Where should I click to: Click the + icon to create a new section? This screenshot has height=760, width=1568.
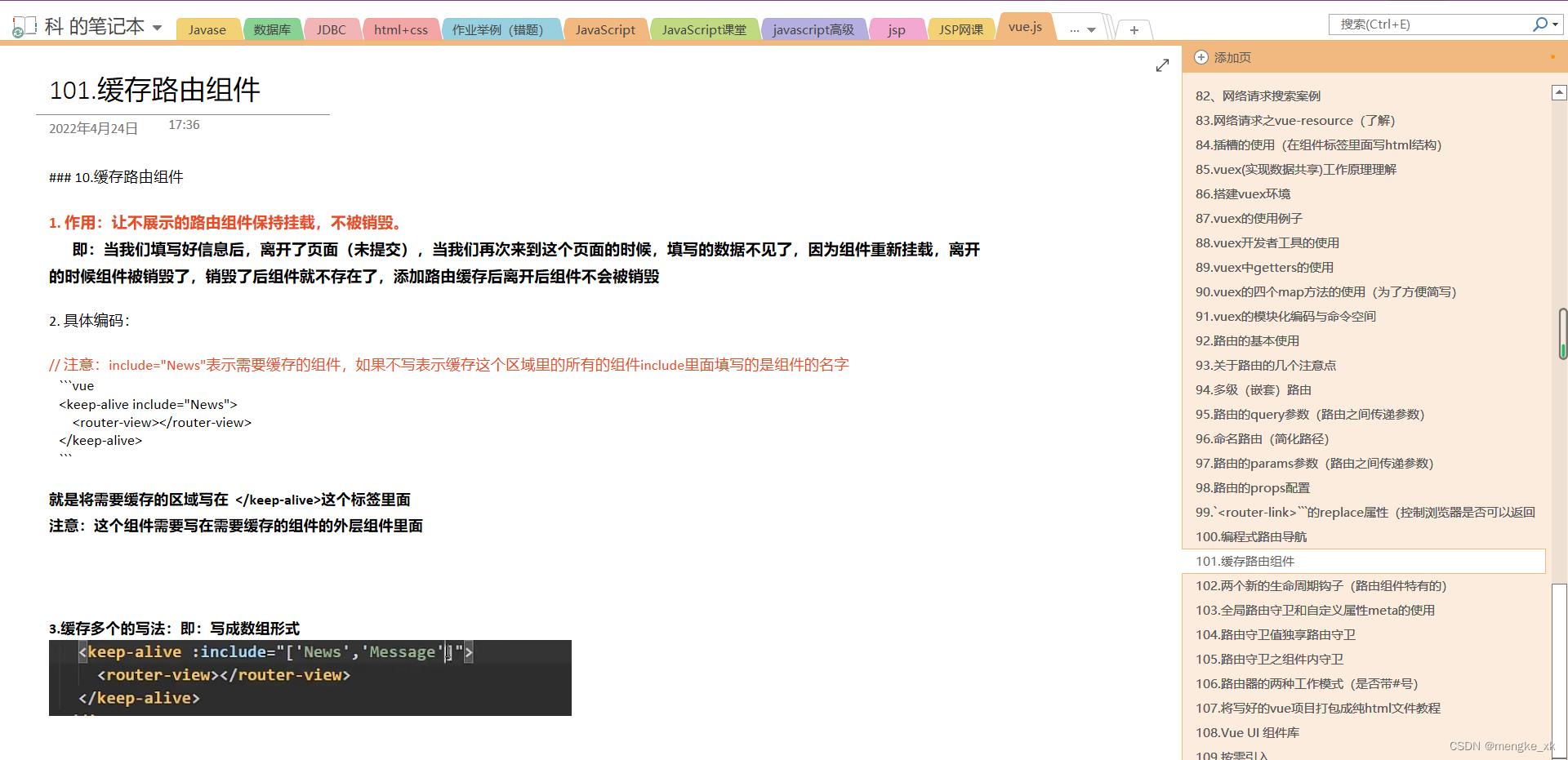tap(1133, 29)
